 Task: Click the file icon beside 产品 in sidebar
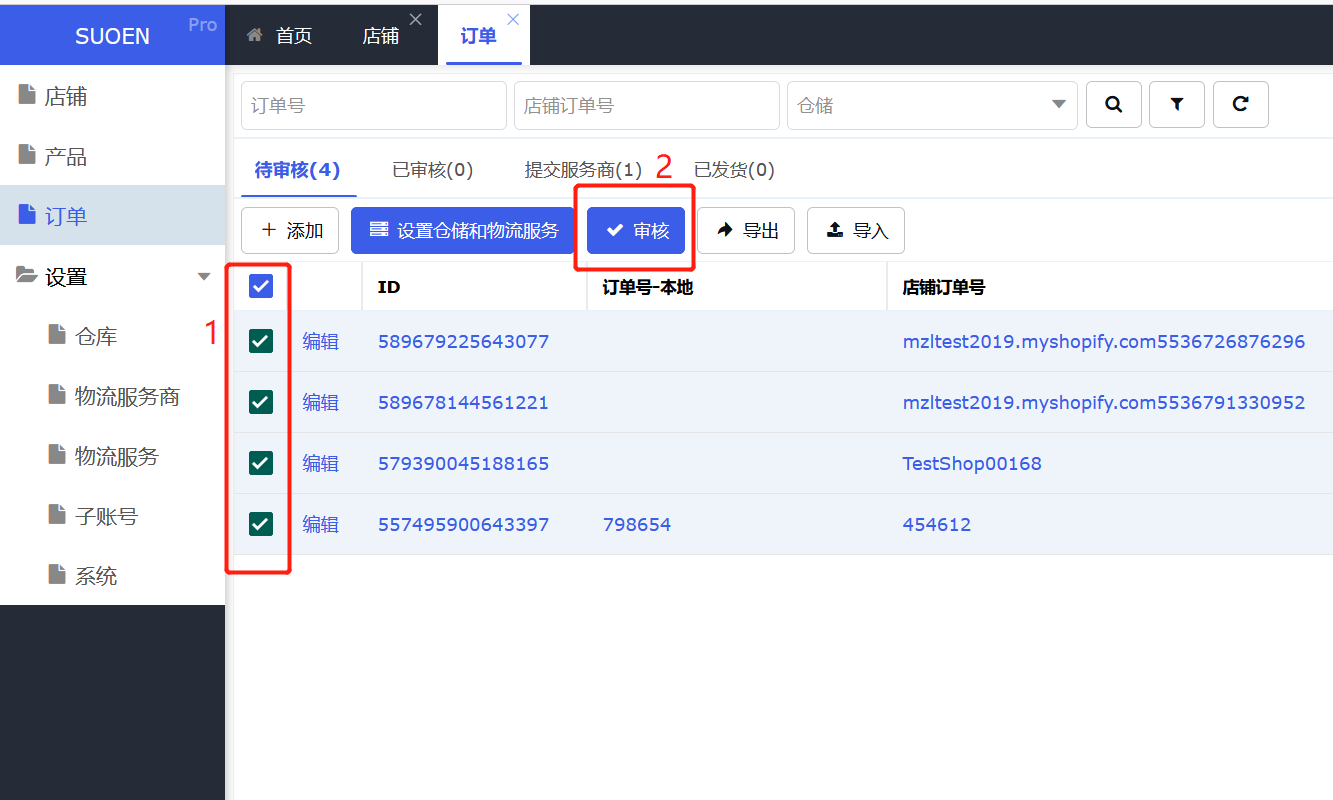pos(27,155)
